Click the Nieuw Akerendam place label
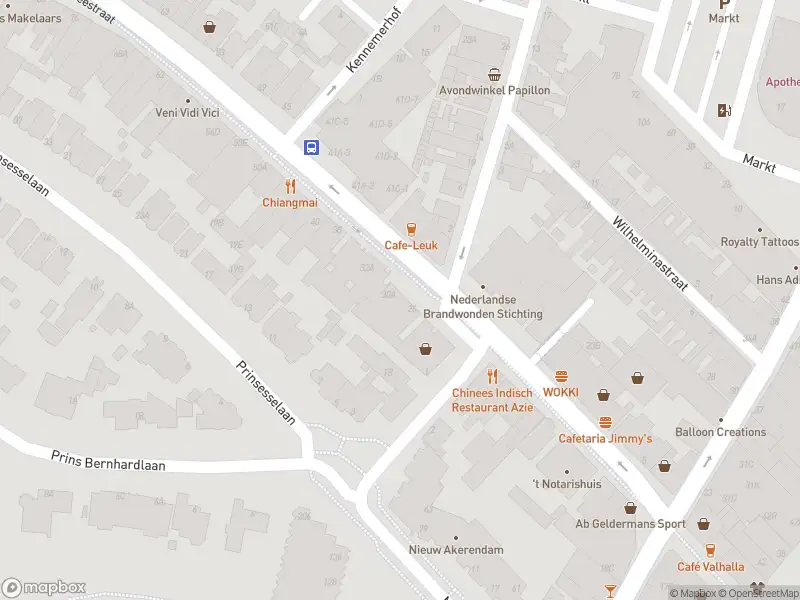800x600 pixels. tap(456, 549)
